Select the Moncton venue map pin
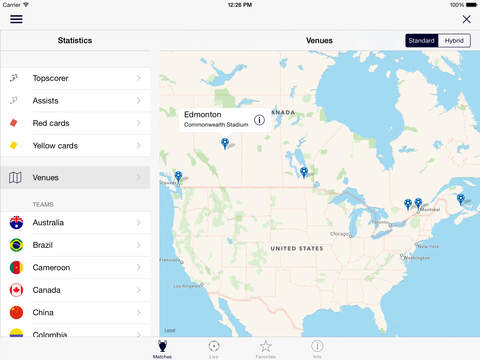Image resolution: width=480 pixels, height=360 pixels. coord(460,199)
